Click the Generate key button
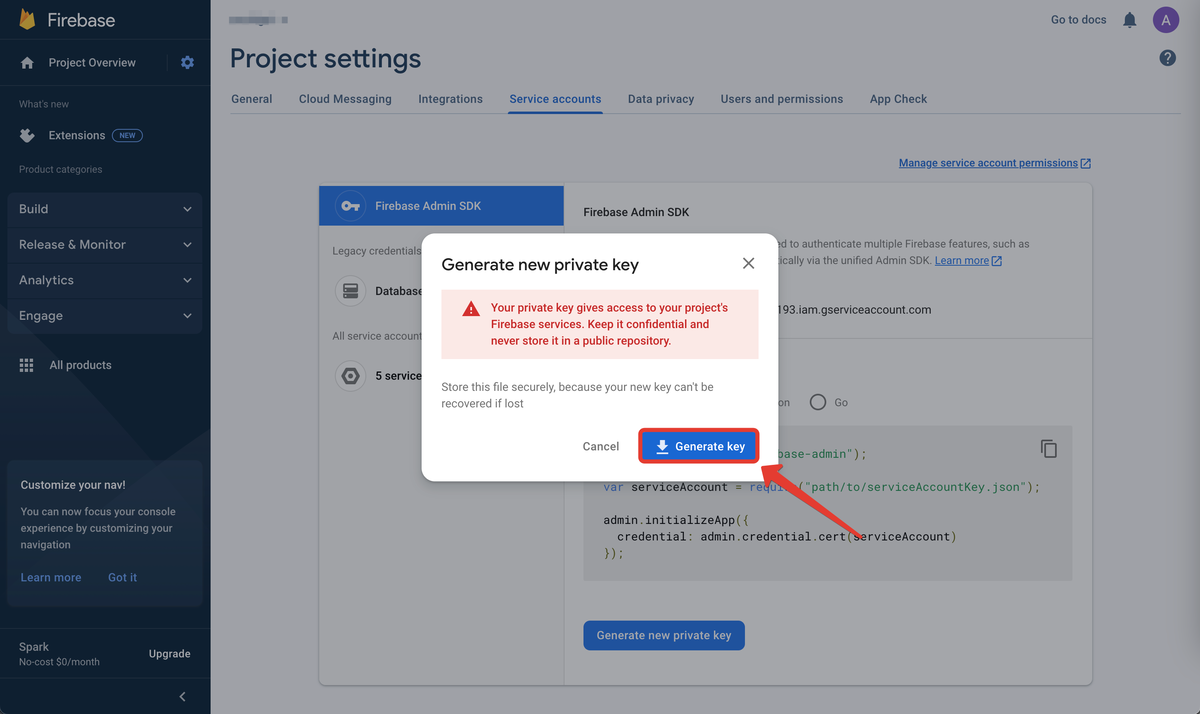The width and height of the screenshot is (1200, 714). tap(699, 447)
